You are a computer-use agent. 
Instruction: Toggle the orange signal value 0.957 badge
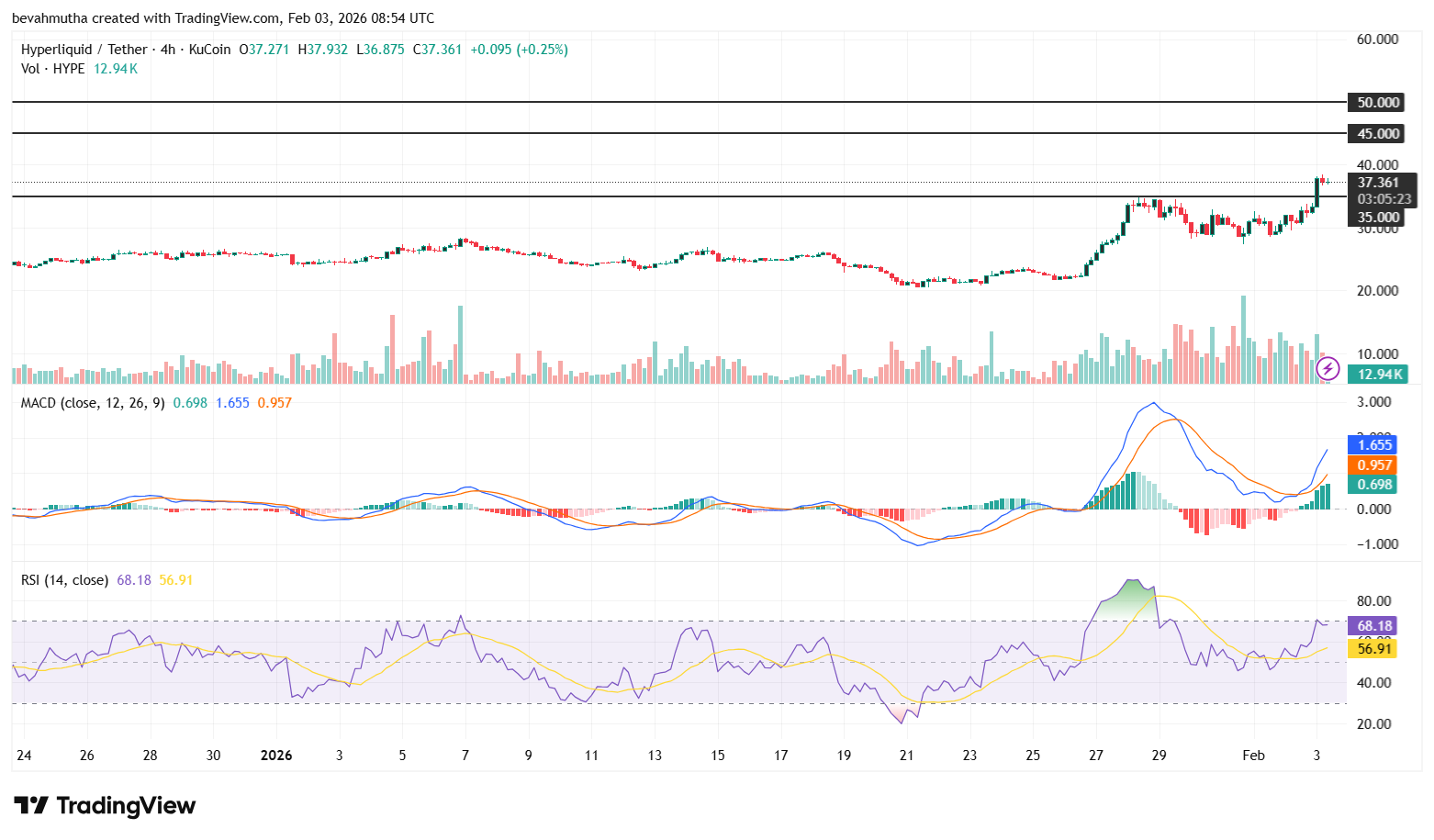[1374, 465]
